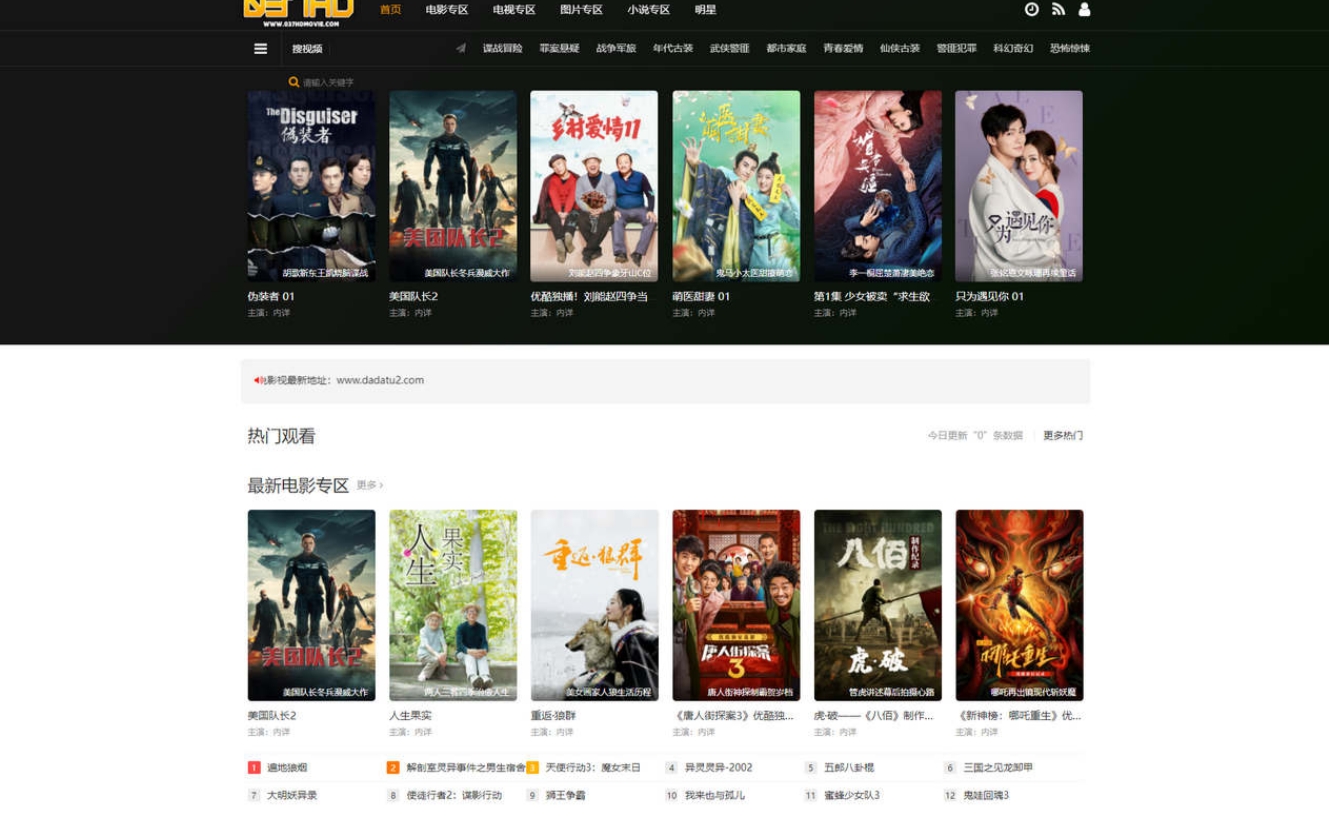Click the RSS feed icon
The image size is (1329, 835).
coord(1058,9)
